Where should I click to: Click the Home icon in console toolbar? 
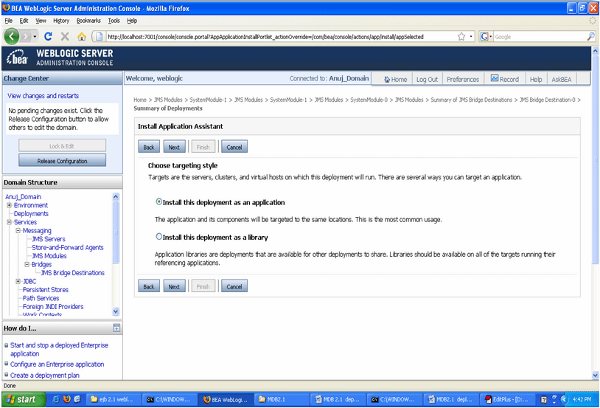click(387, 80)
